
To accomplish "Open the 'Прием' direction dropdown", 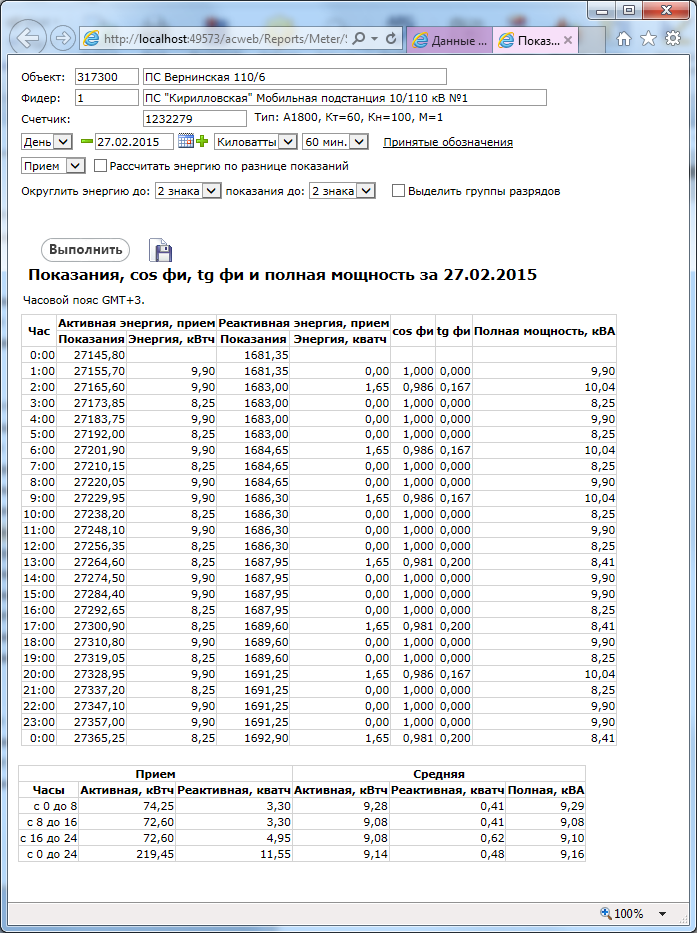I will (x=54, y=166).
